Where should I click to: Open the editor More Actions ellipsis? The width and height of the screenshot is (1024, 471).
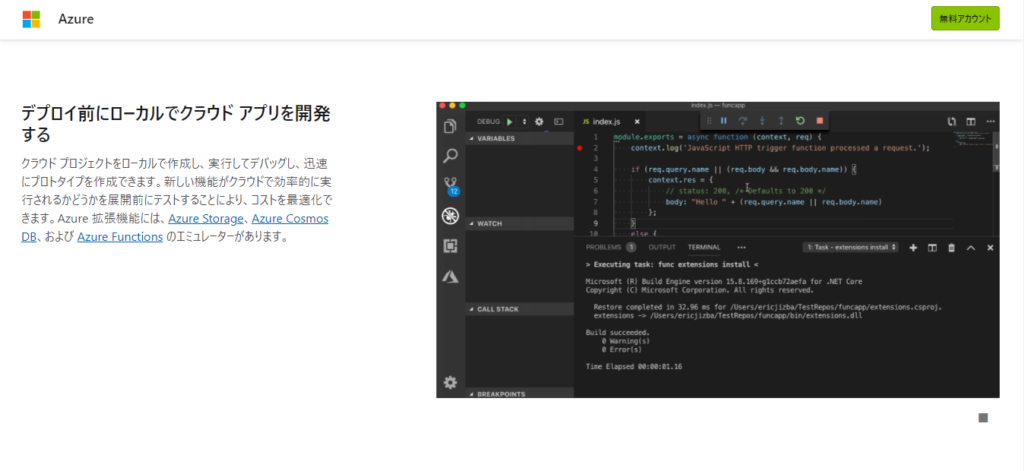(x=990, y=122)
